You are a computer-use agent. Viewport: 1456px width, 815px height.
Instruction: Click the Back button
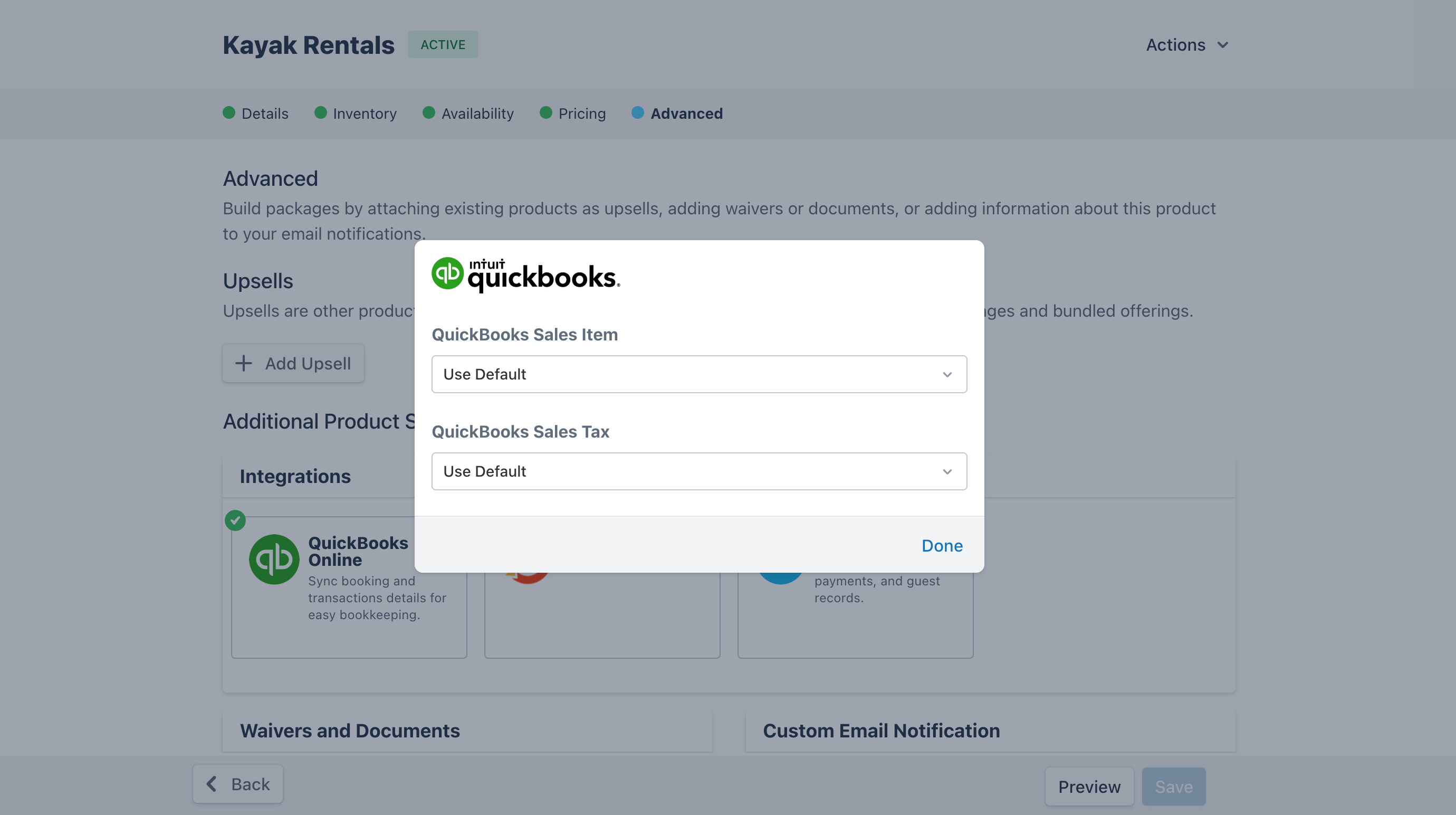pyautogui.click(x=237, y=783)
